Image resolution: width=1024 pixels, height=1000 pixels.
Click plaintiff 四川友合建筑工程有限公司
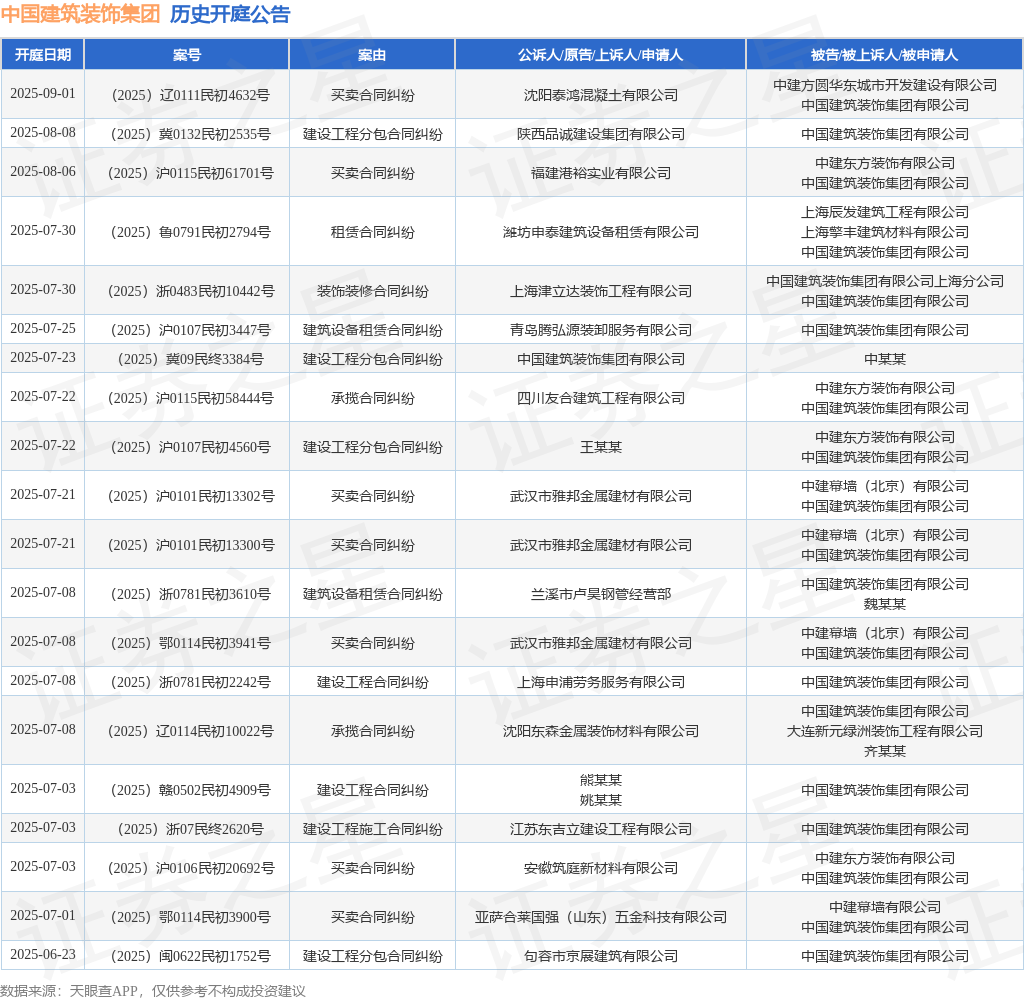[x=601, y=398]
